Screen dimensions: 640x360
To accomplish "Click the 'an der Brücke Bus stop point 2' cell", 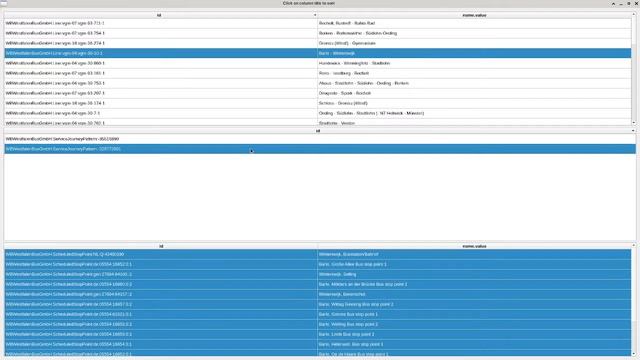I will tap(474, 284).
